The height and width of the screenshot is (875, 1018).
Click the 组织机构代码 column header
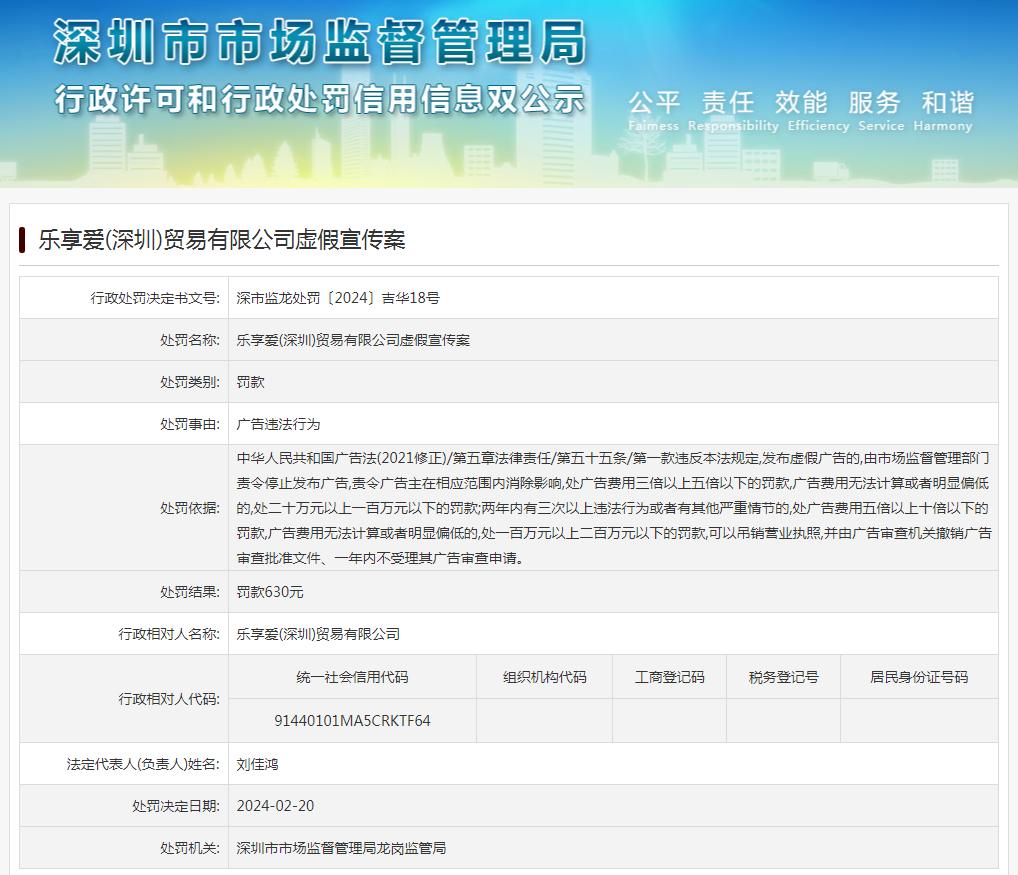(544, 677)
